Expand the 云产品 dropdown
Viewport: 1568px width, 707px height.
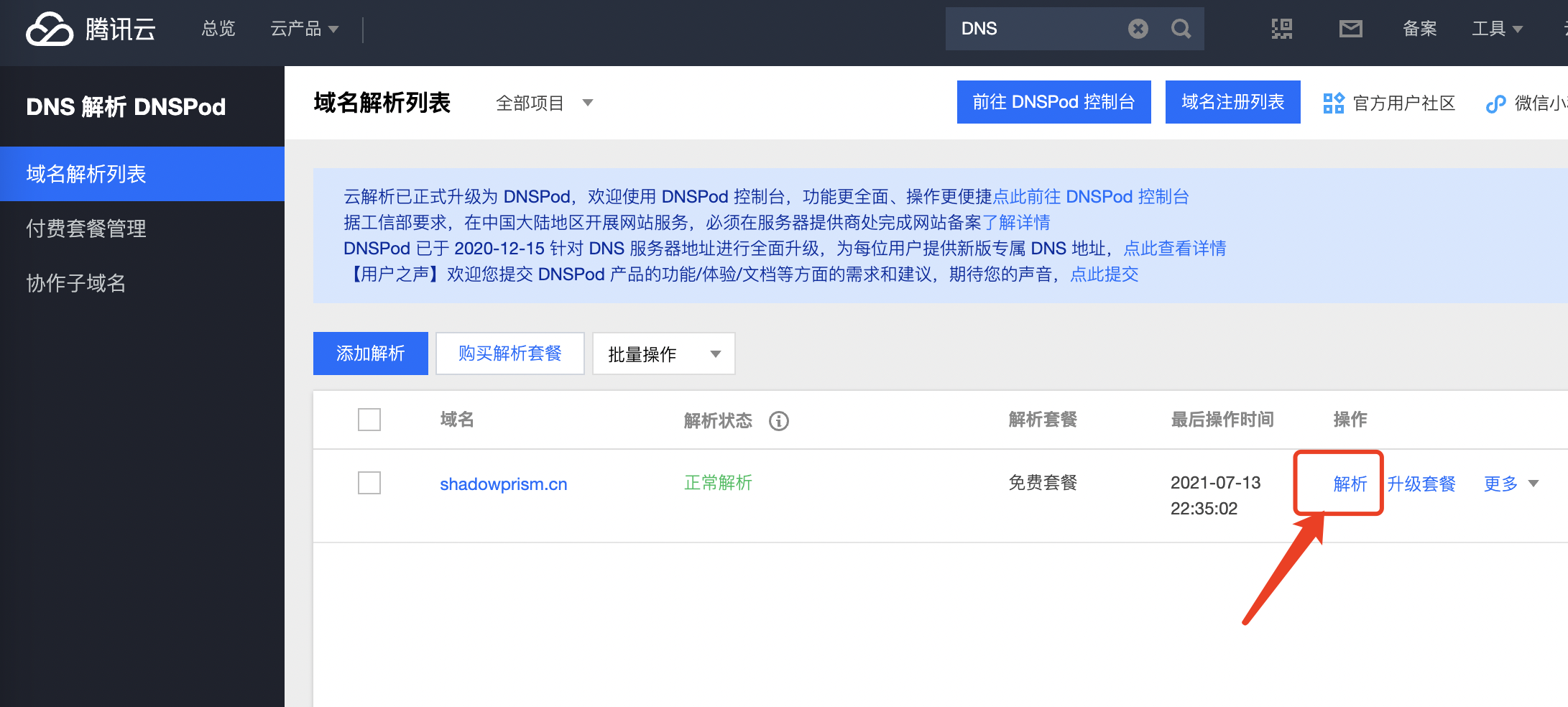click(304, 29)
